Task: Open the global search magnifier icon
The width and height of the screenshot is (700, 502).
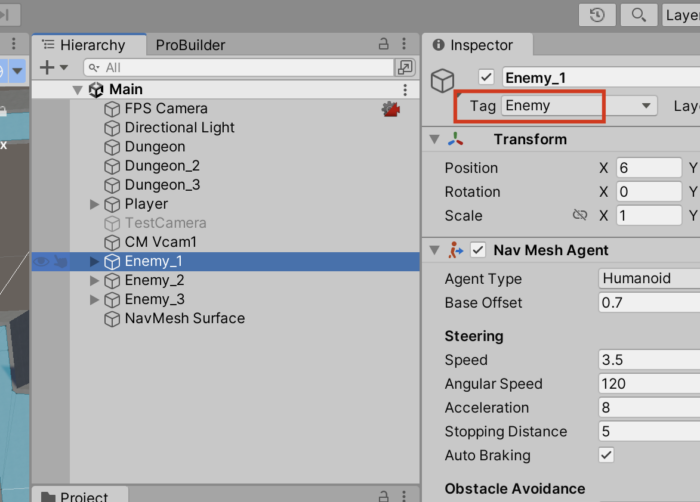Action: point(638,15)
